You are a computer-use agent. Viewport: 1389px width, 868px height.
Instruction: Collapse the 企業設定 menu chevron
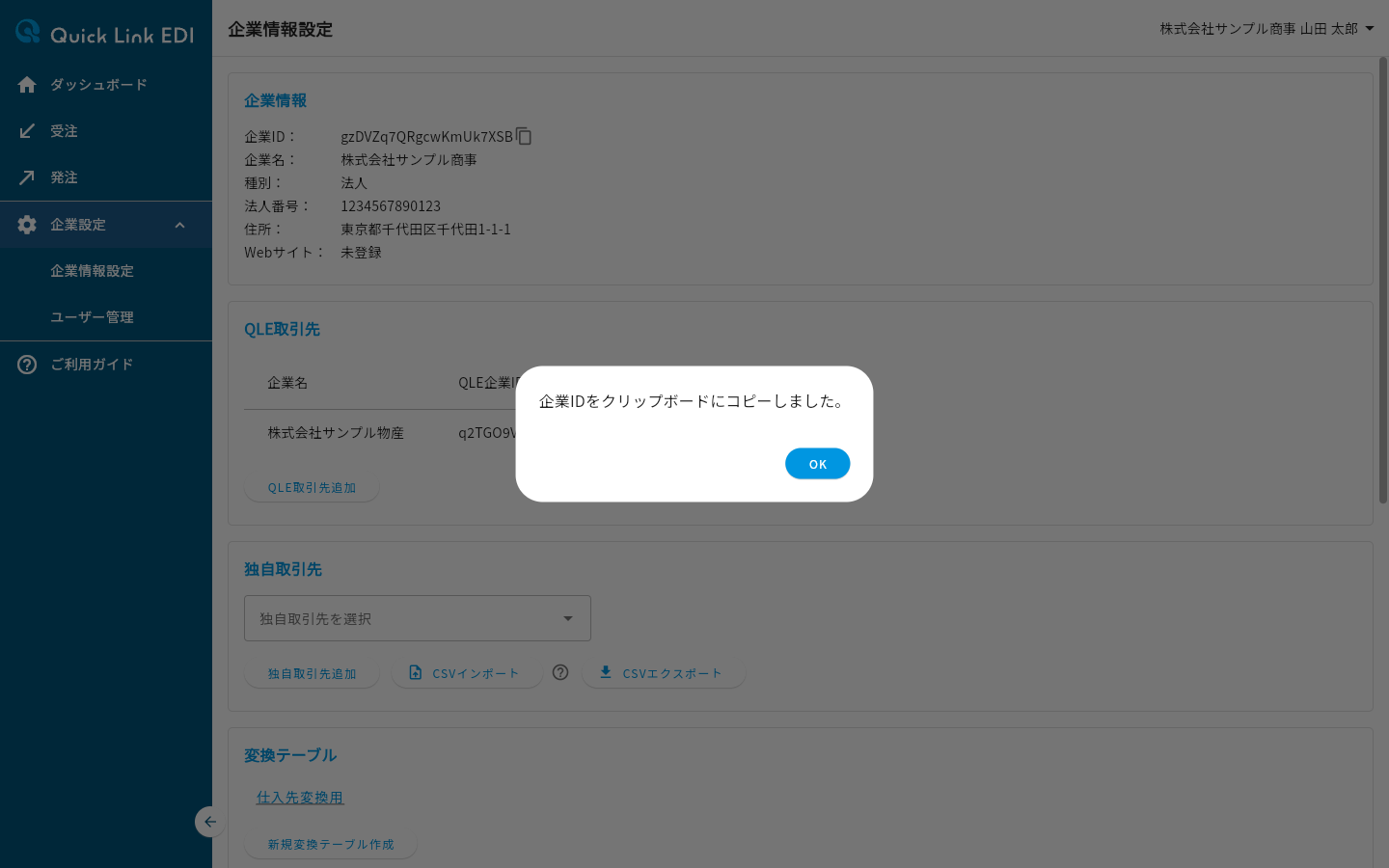pos(179,225)
